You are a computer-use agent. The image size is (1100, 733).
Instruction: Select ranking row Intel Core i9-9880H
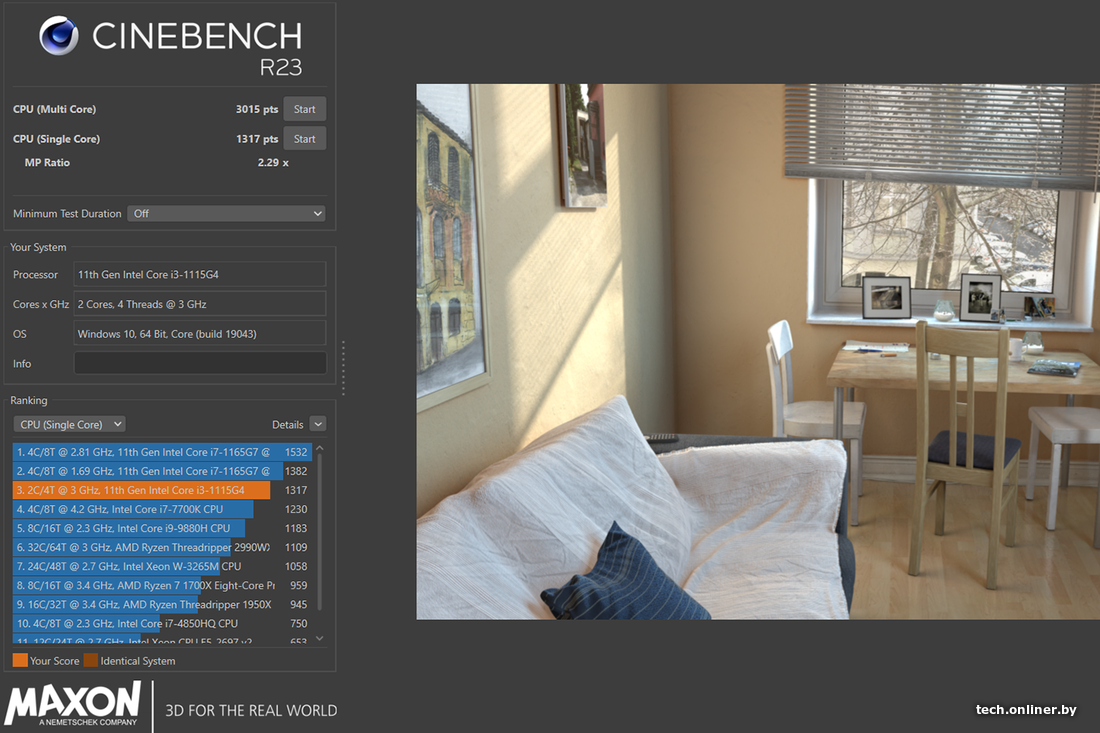pos(162,528)
